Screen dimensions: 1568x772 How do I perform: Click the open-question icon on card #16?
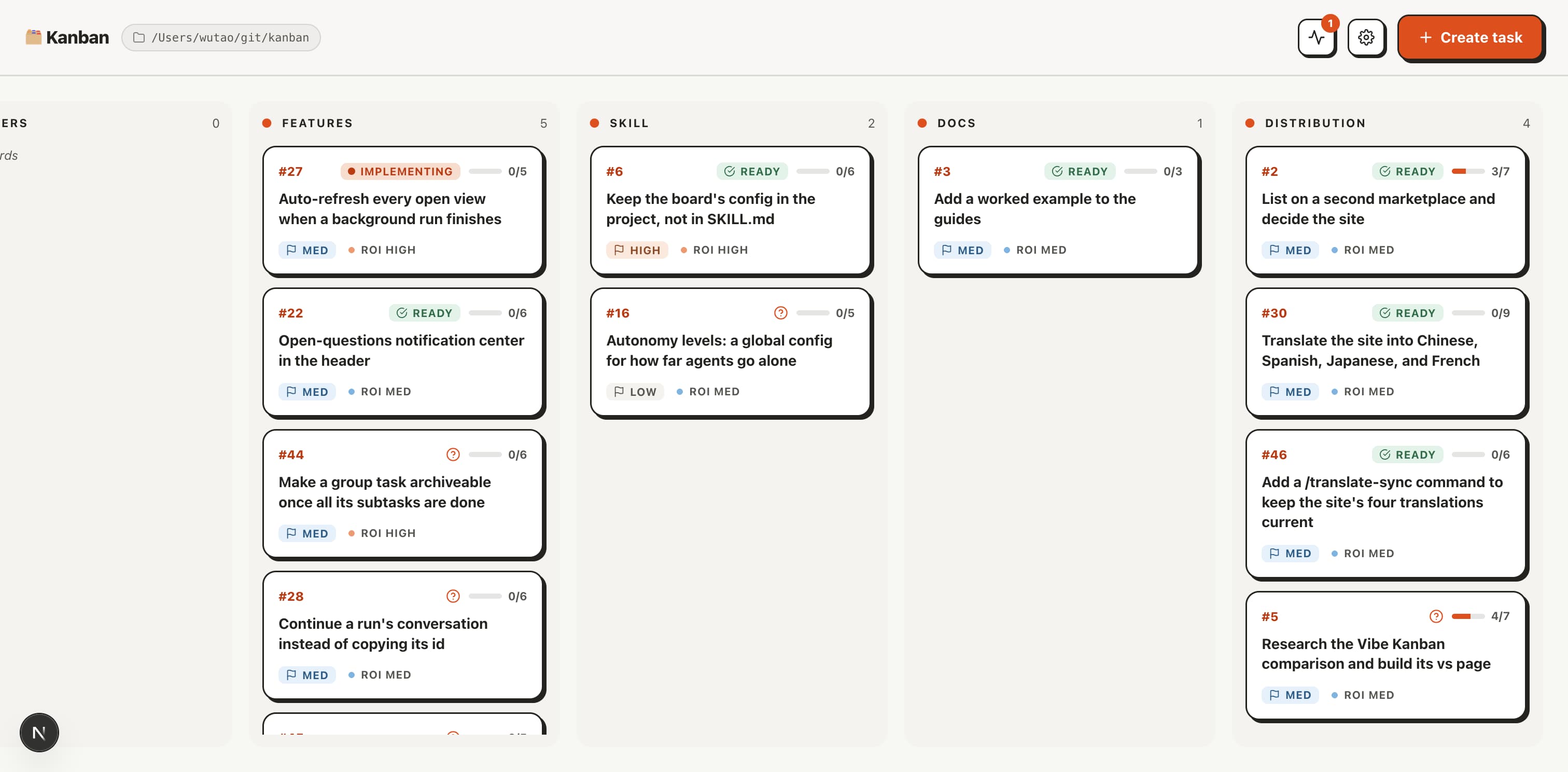pyautogui.click(x=780, y=313)
